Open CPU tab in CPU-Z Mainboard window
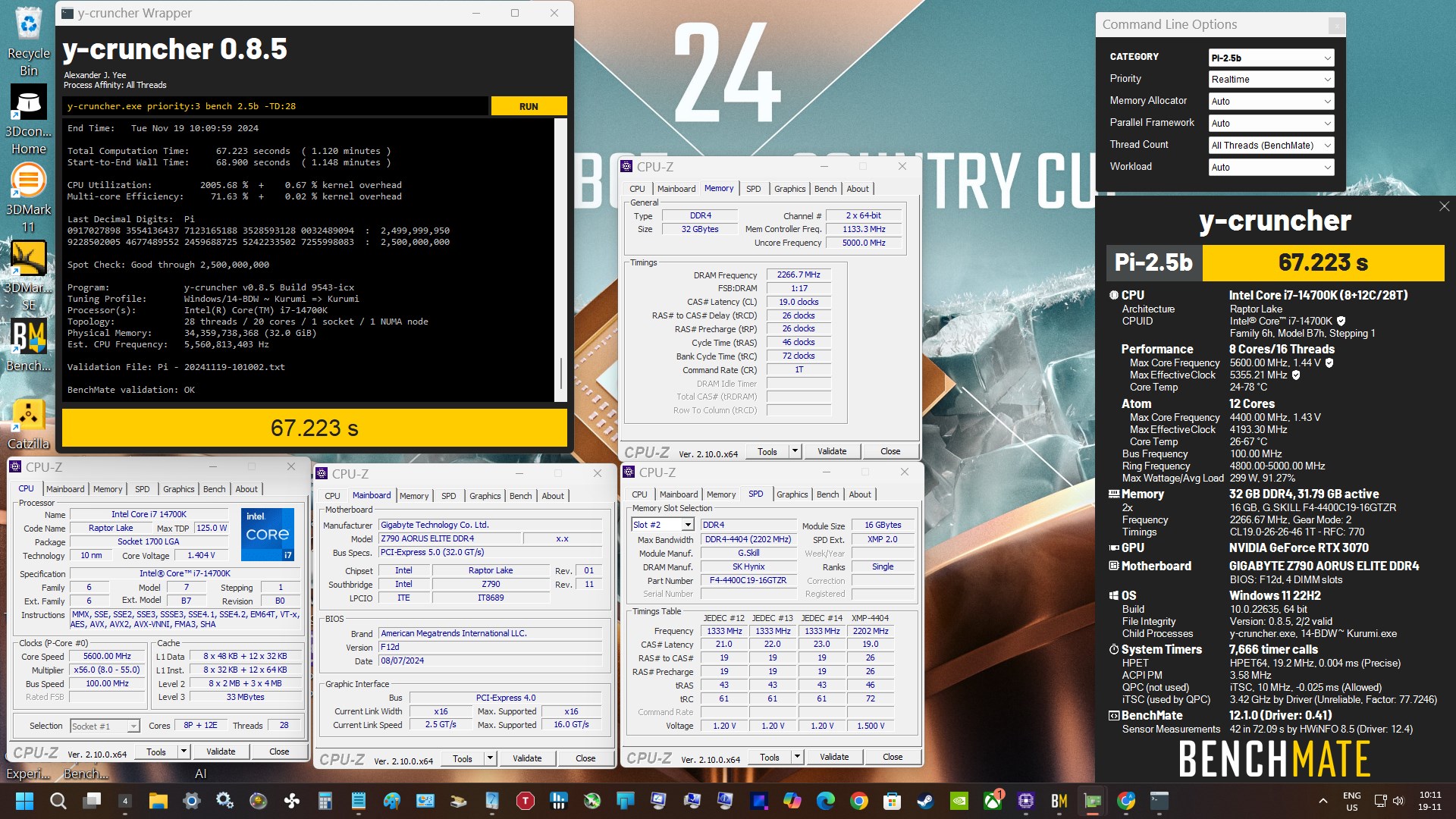Image resolution: width=1456 pixels, height=819 pixels. [x=332, y=496]
